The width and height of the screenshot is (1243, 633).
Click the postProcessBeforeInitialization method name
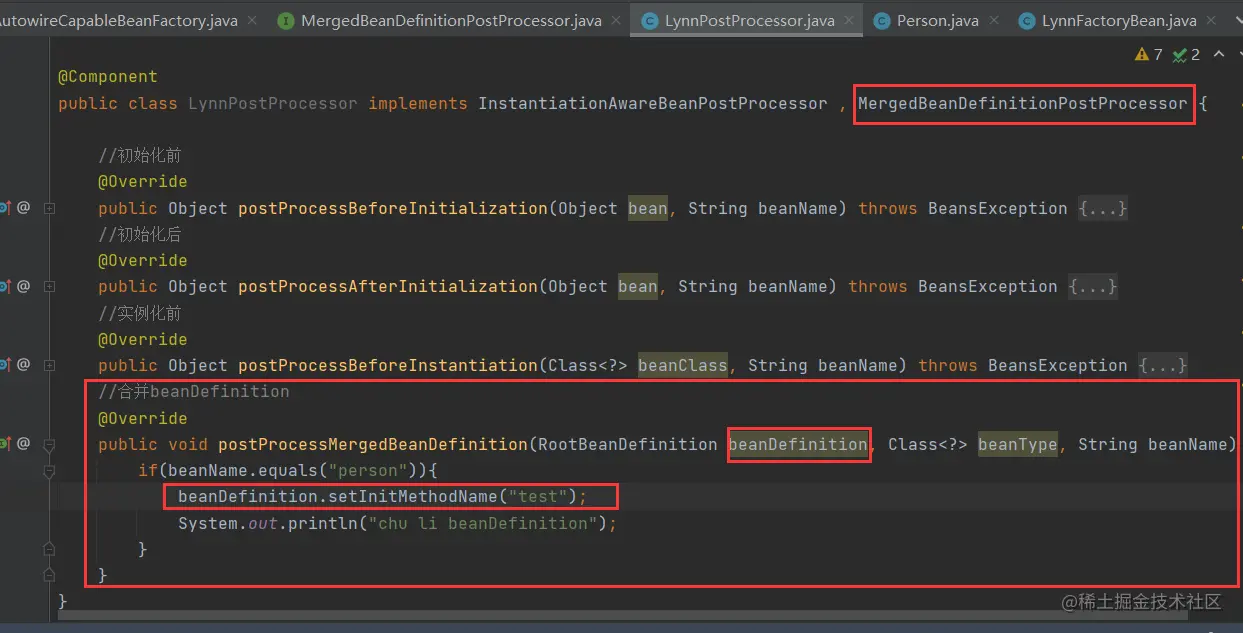click(x=393, y=208)
